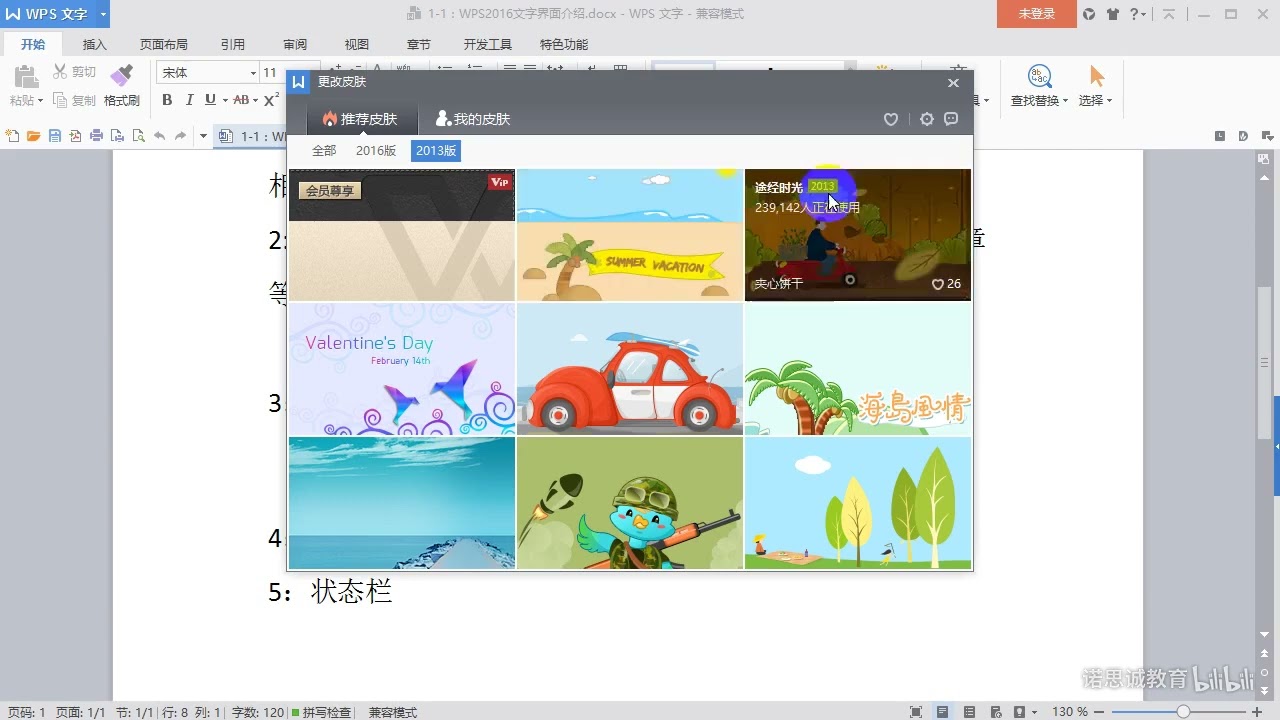Screen dimensions: 1280x720
Task: Switch to the 视图 ribbon tab
Action: click(357, 44)
